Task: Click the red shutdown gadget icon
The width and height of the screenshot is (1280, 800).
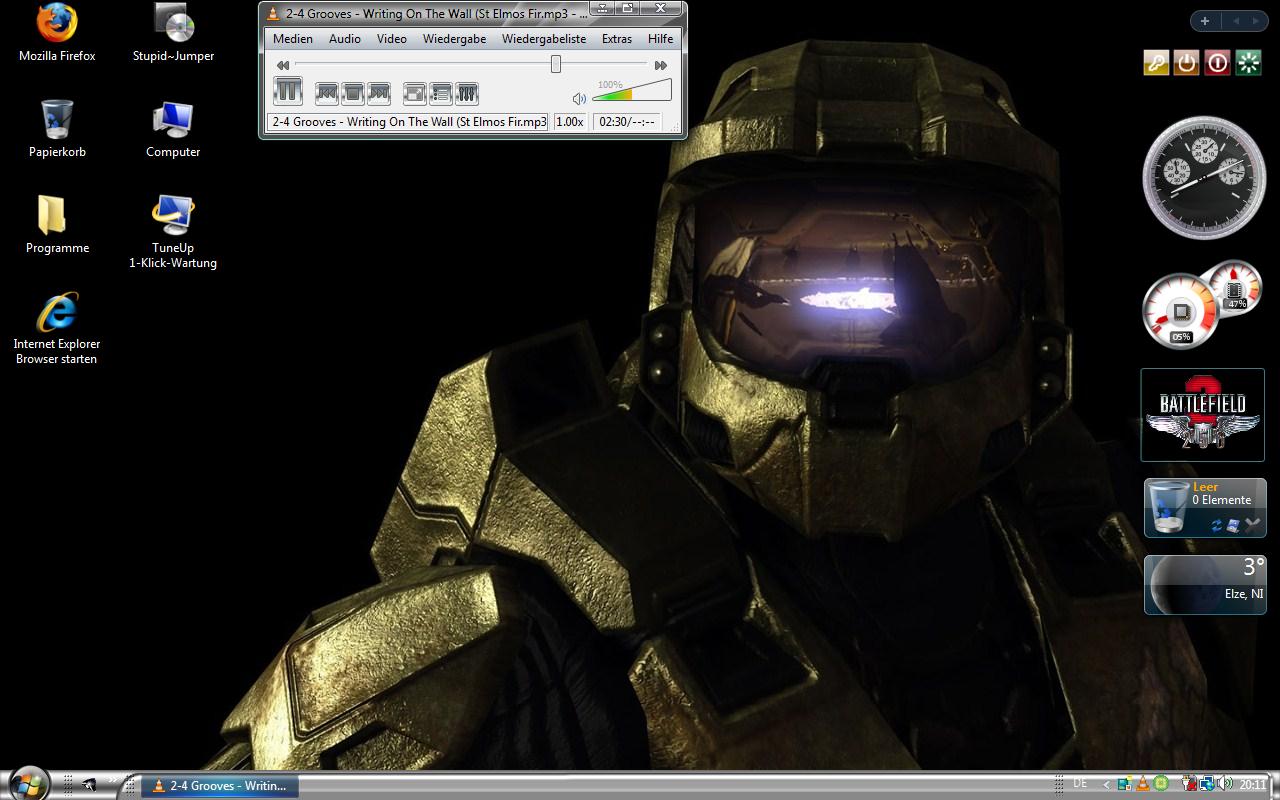Action: pos(1217,63)
